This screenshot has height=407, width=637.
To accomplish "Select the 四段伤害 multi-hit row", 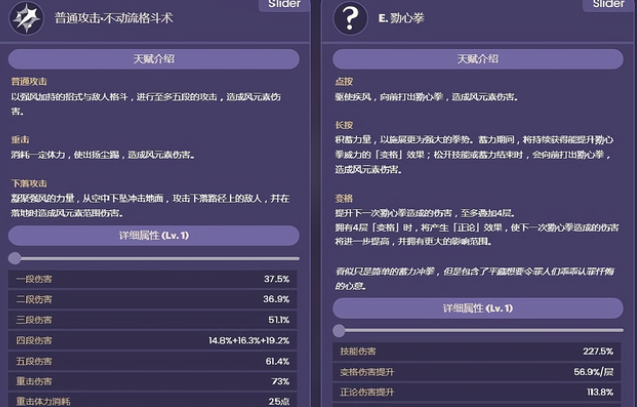I will [x=154, y=340].
